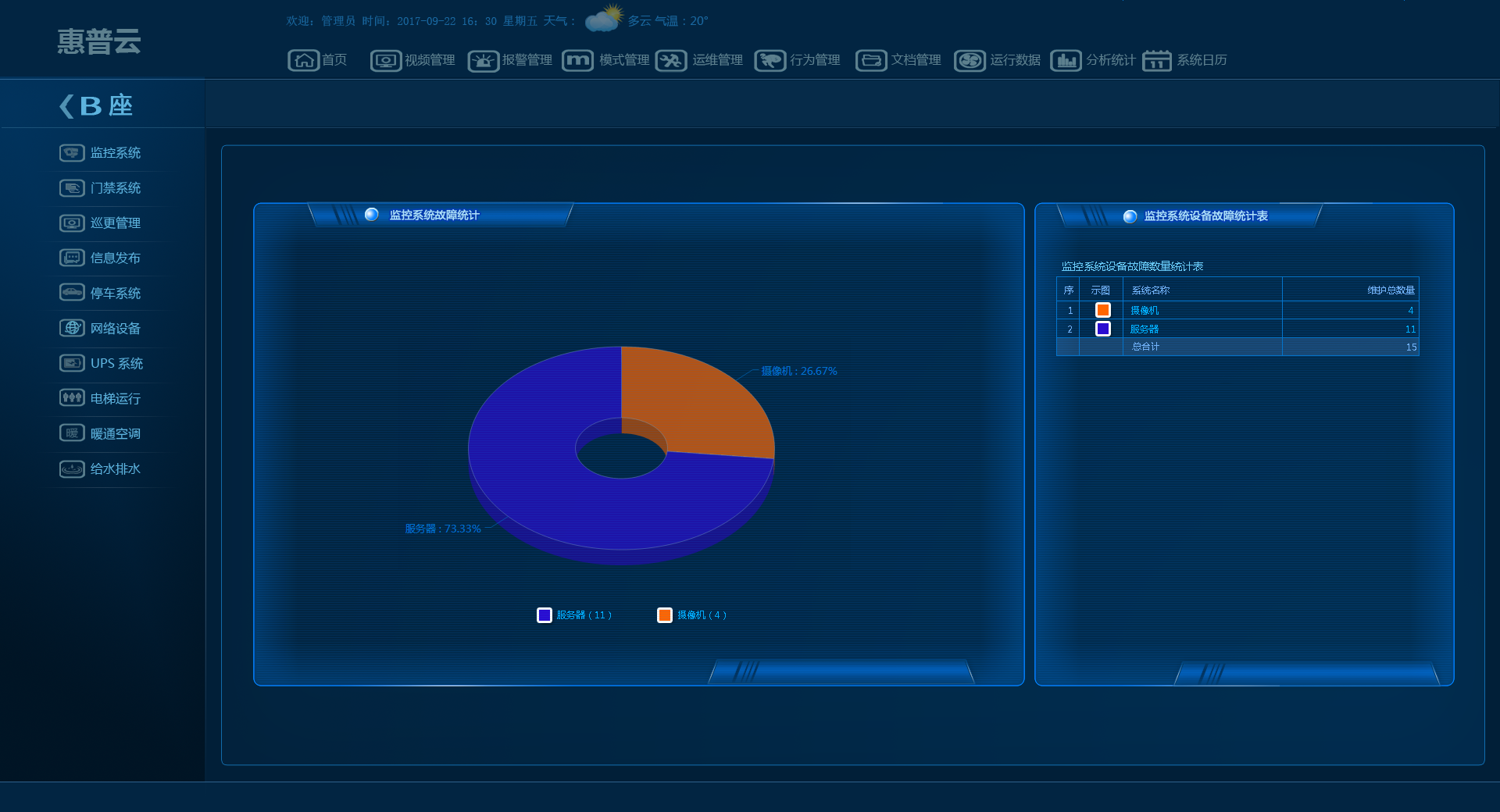This screenshot has width=1500, height=812.
Task: Click the 报警管理 alarm siren icon
Action: (x=483, y=60)
